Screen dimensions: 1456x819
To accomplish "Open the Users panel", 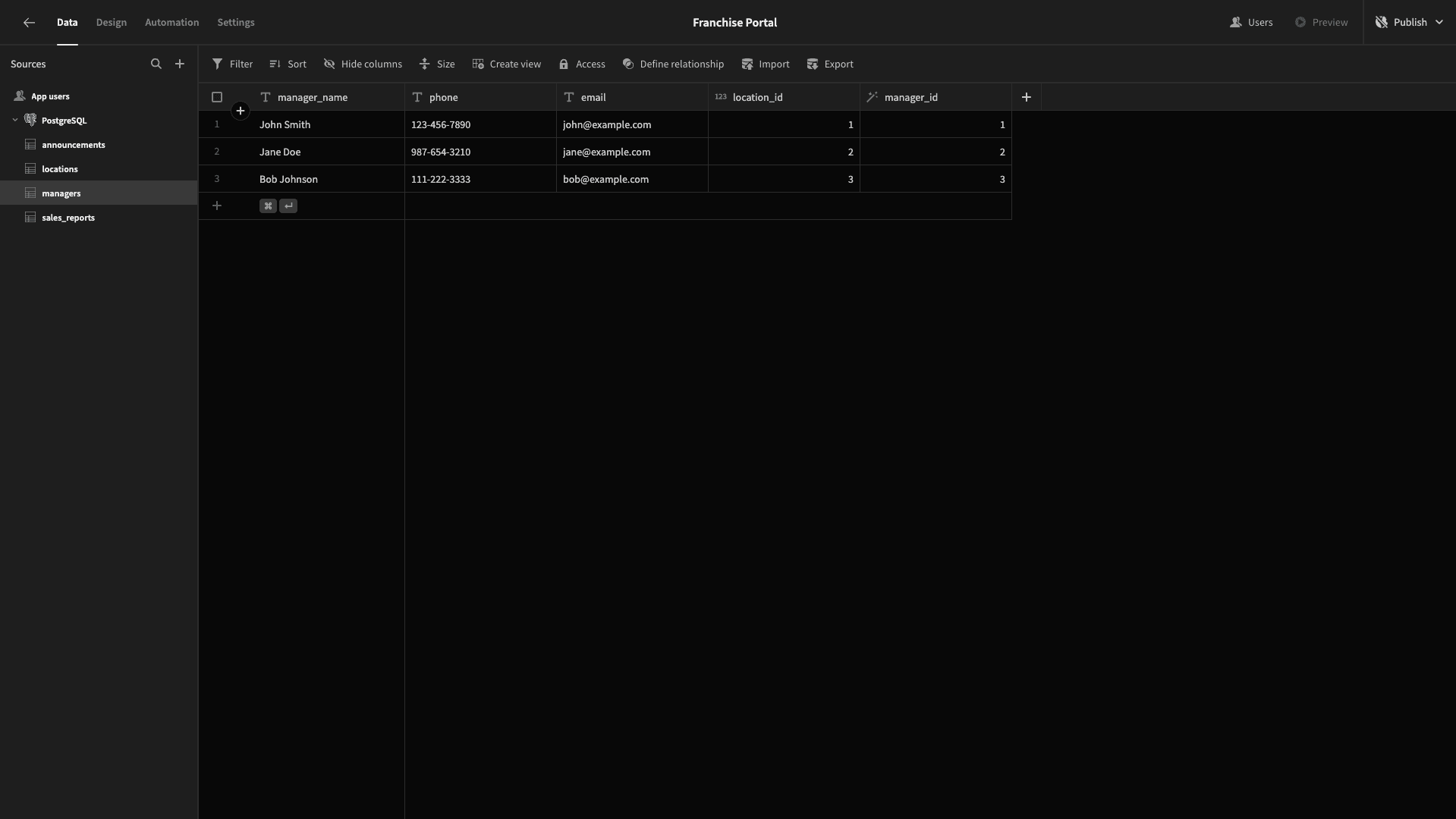I will [x=1251, y=23].
